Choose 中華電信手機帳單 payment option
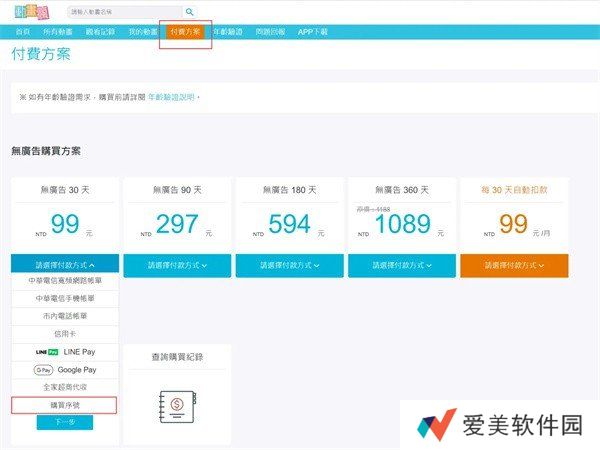600x450 pixels. (65, 298)
